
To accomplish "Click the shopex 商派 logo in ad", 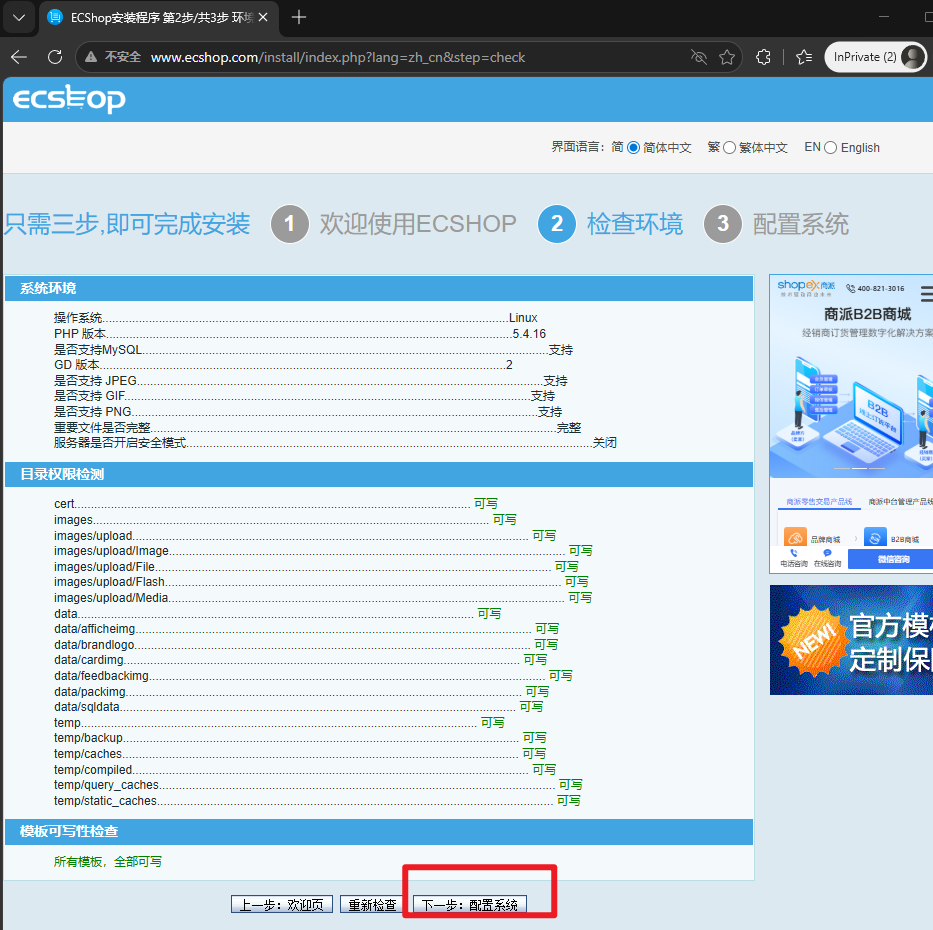I will (x=806, y=288).
